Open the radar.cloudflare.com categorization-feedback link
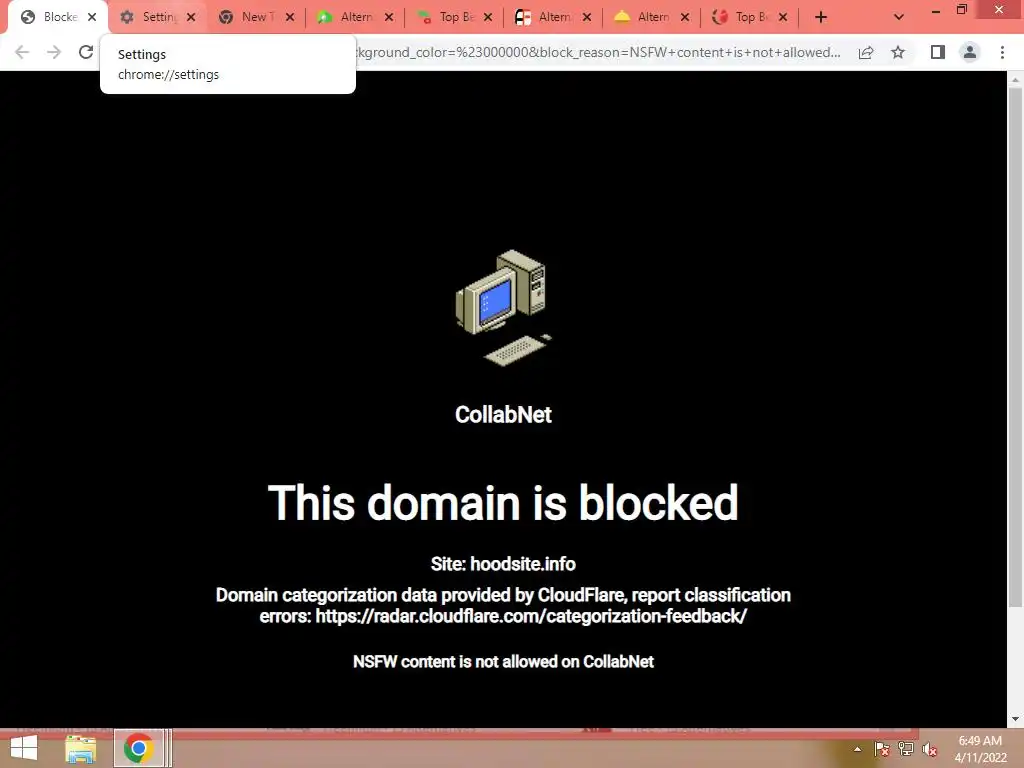 [531, 616]
